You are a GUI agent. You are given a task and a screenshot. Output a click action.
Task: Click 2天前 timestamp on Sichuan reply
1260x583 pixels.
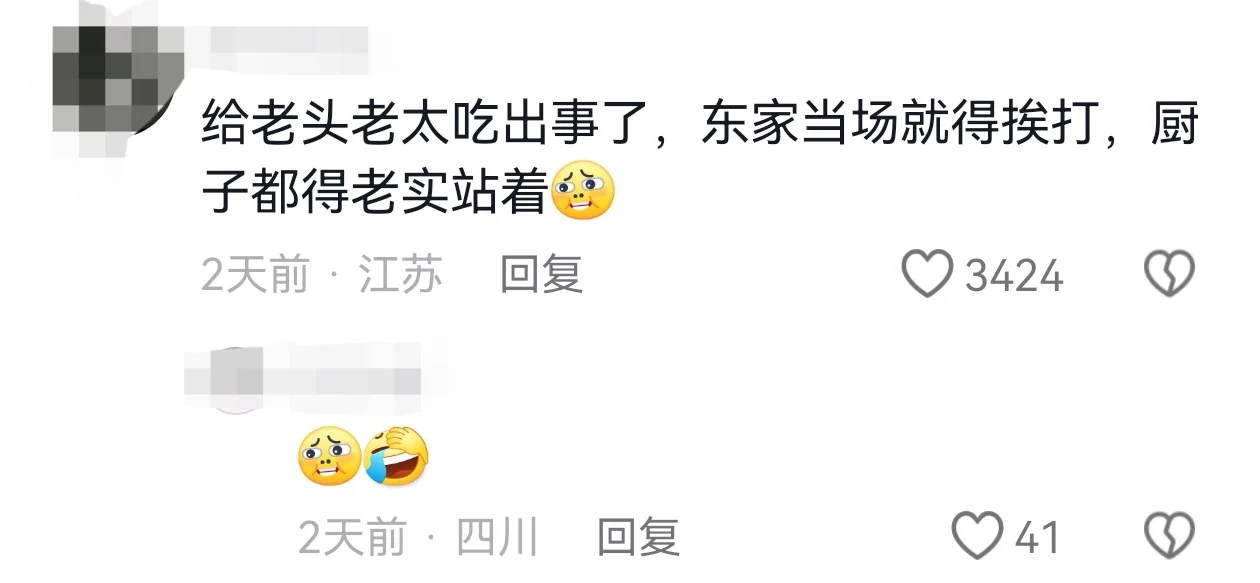coord(352,537)
